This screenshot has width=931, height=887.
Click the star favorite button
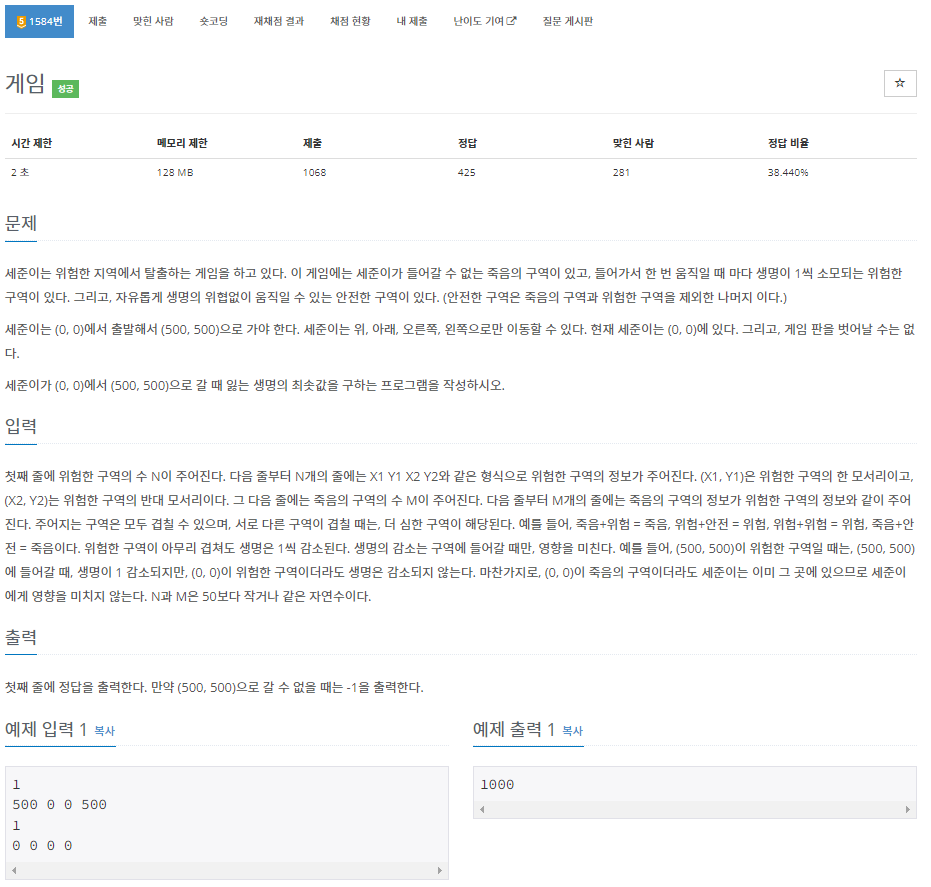pos(900,83)
